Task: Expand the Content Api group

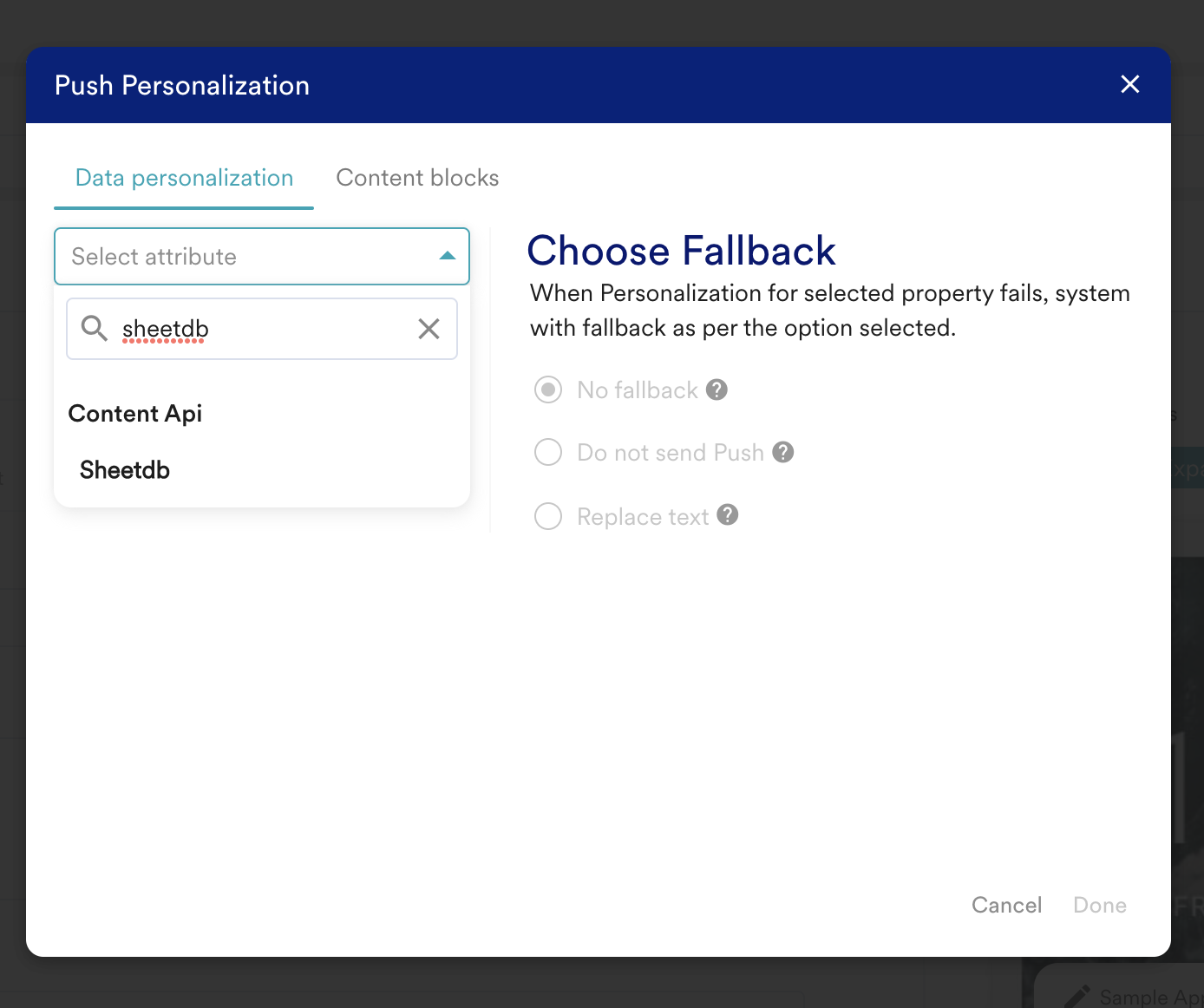Action: pos(134,413)
